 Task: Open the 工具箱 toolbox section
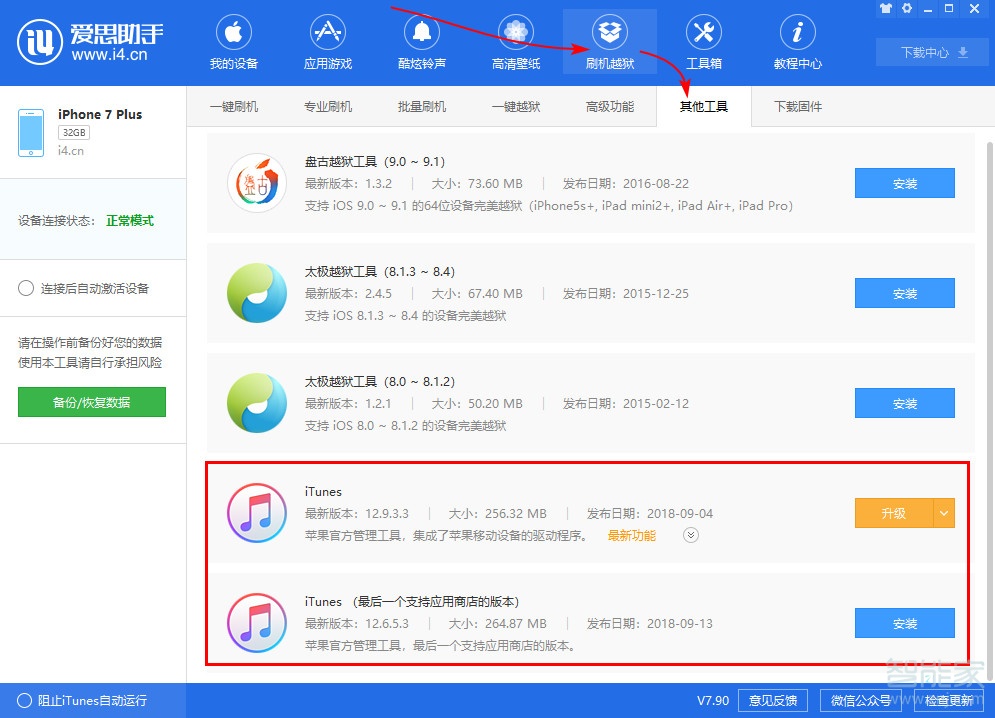[x=703, y=40]
